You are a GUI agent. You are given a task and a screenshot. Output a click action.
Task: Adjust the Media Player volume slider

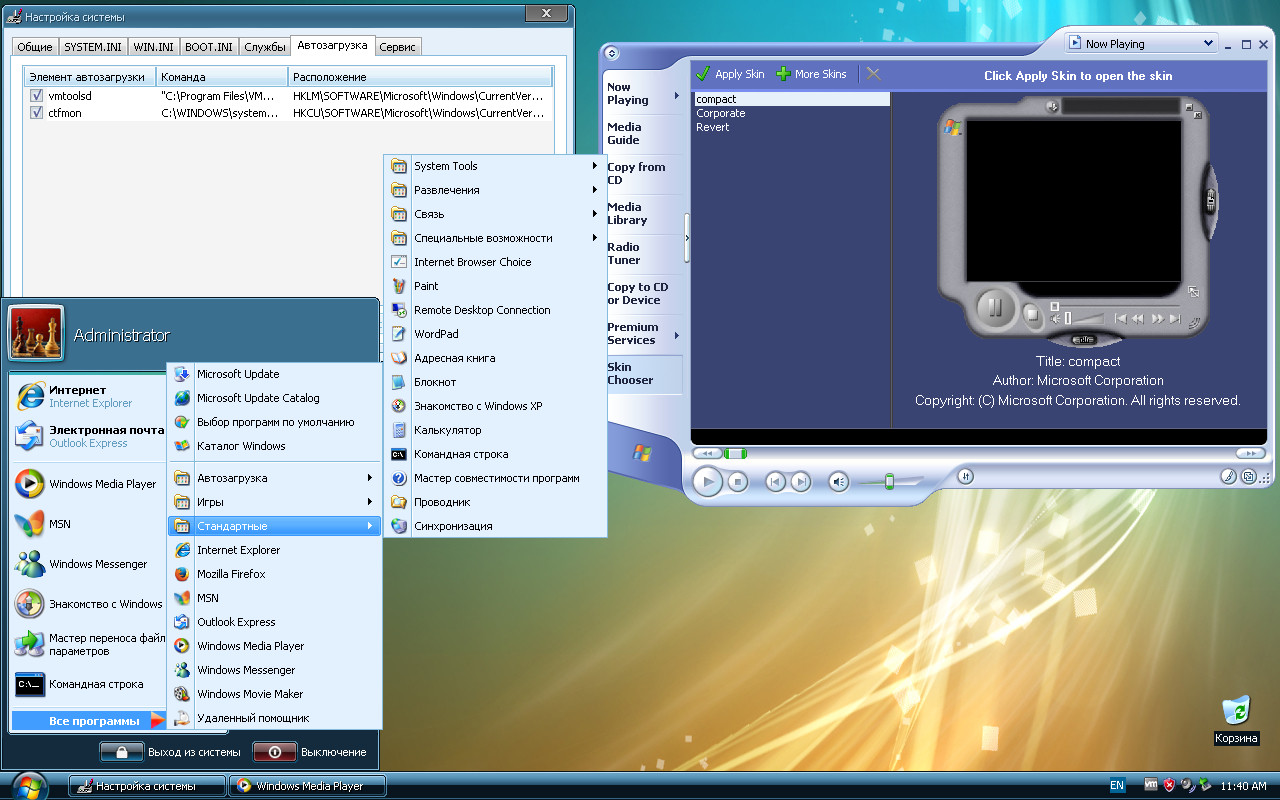pos(889,482)
